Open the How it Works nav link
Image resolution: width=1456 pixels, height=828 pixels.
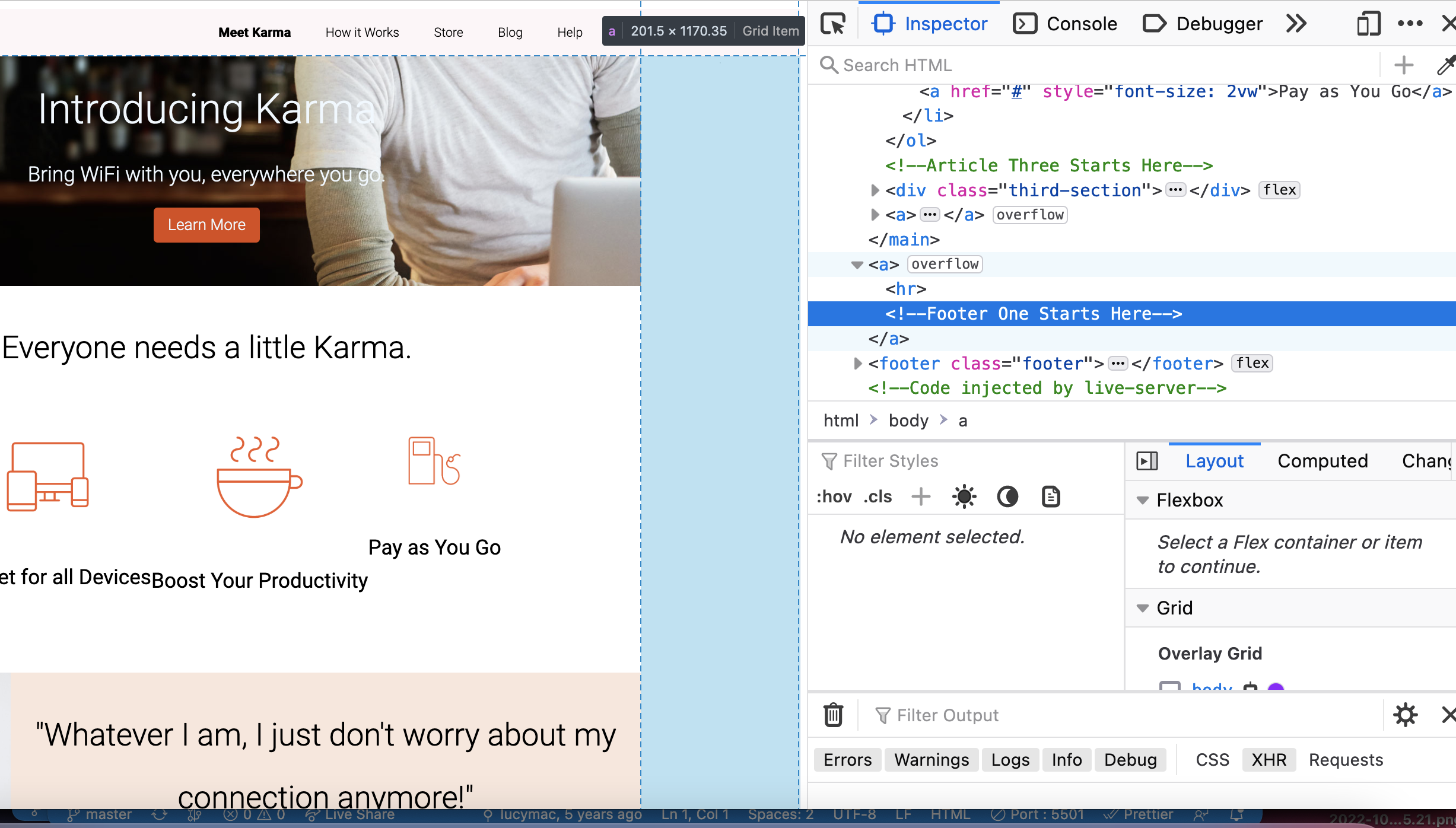pos(362,32)
